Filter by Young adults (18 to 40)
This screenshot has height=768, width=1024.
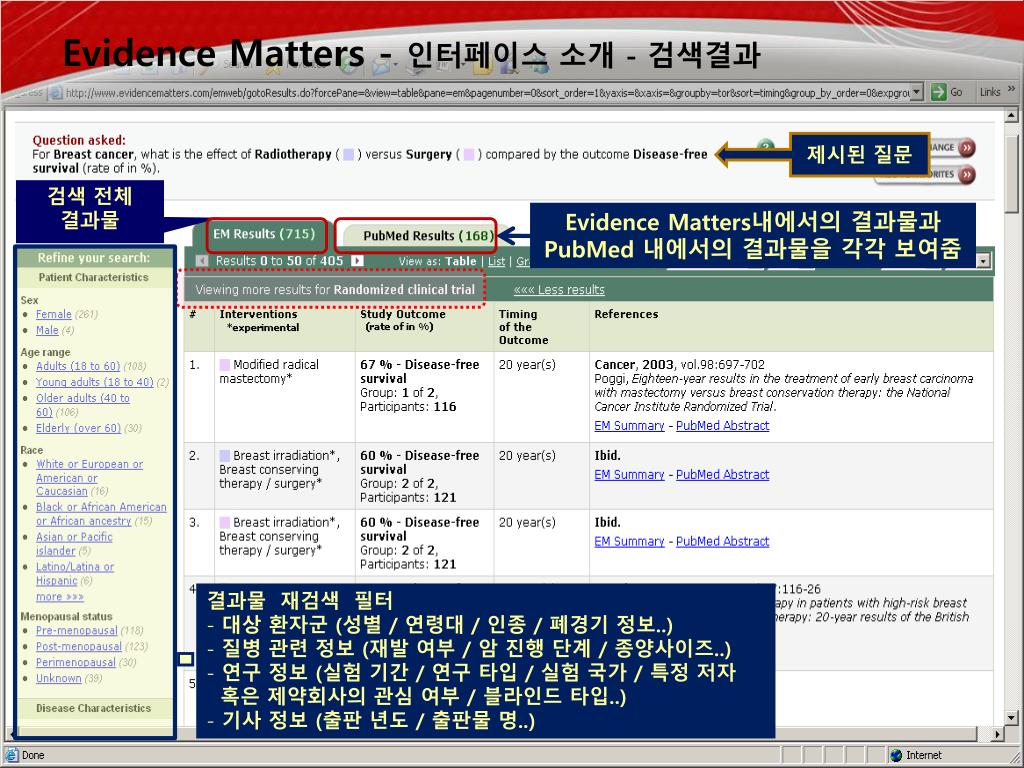[x=95, y=382]
